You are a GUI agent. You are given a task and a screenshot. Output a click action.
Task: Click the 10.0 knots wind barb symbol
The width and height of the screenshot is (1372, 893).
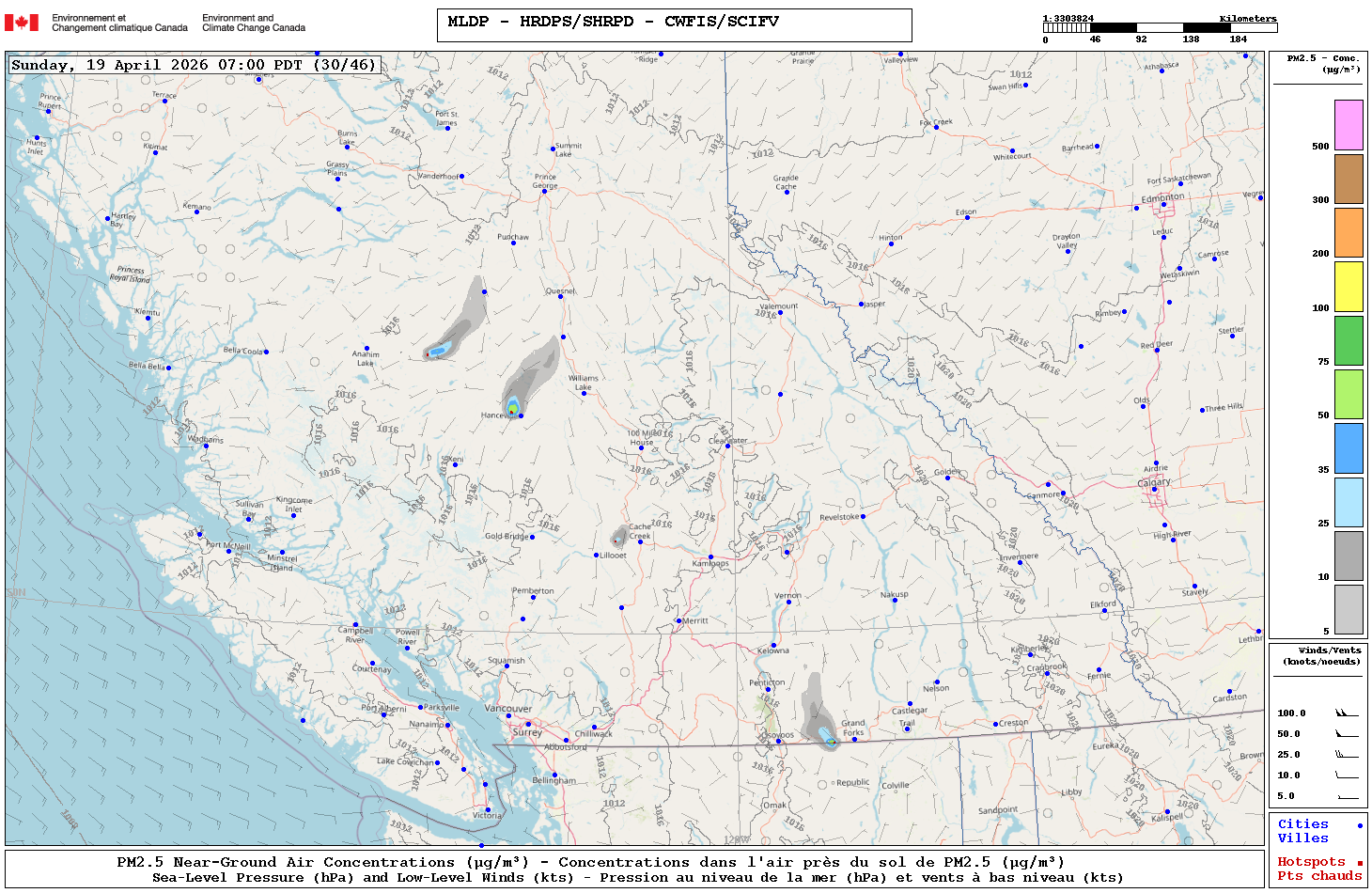click(1347, 775)
